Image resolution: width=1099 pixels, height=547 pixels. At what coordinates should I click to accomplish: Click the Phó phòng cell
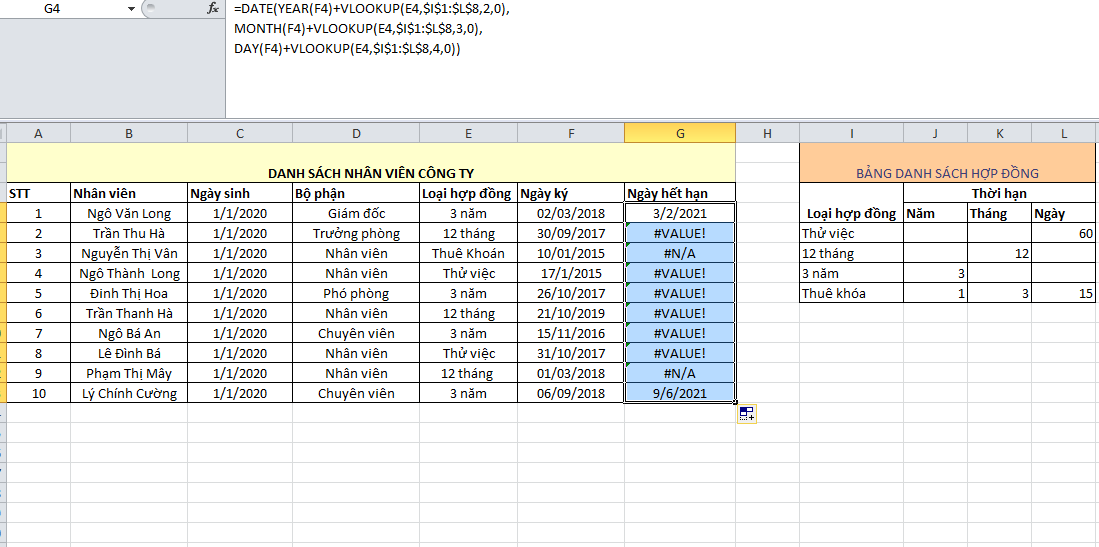(356, 293)
